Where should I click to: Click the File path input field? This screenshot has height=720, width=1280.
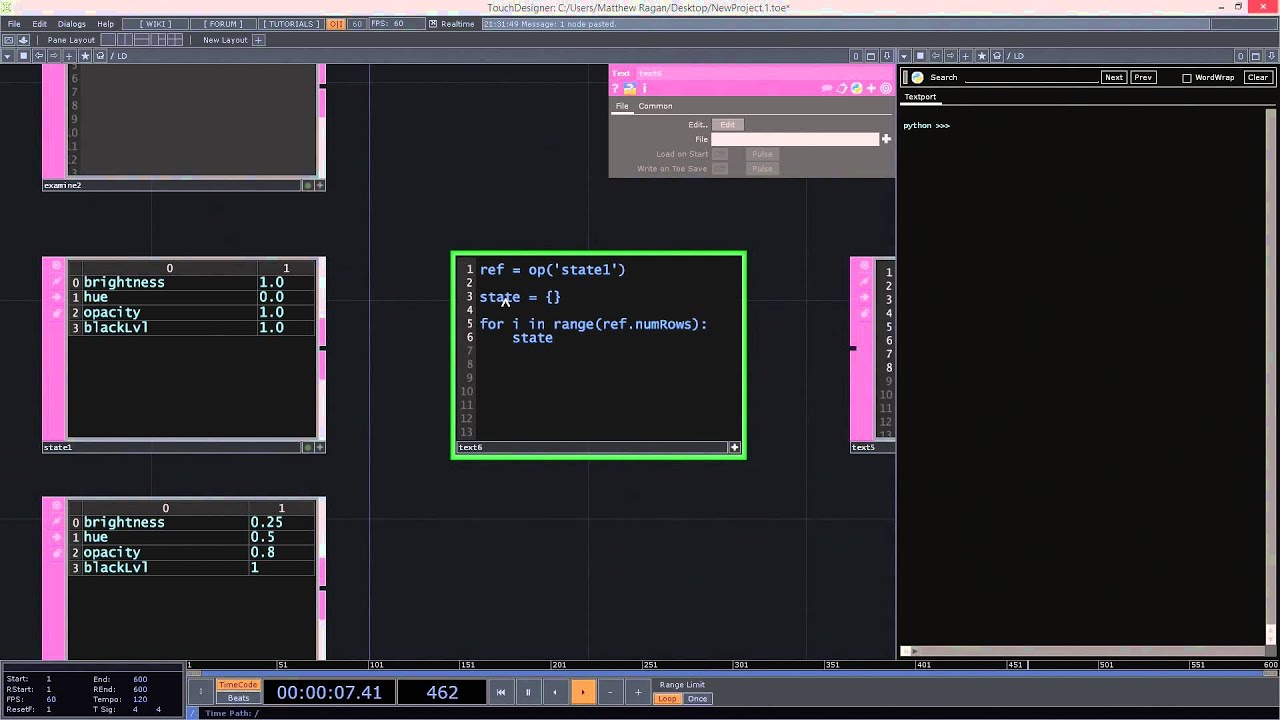[795, 139]
